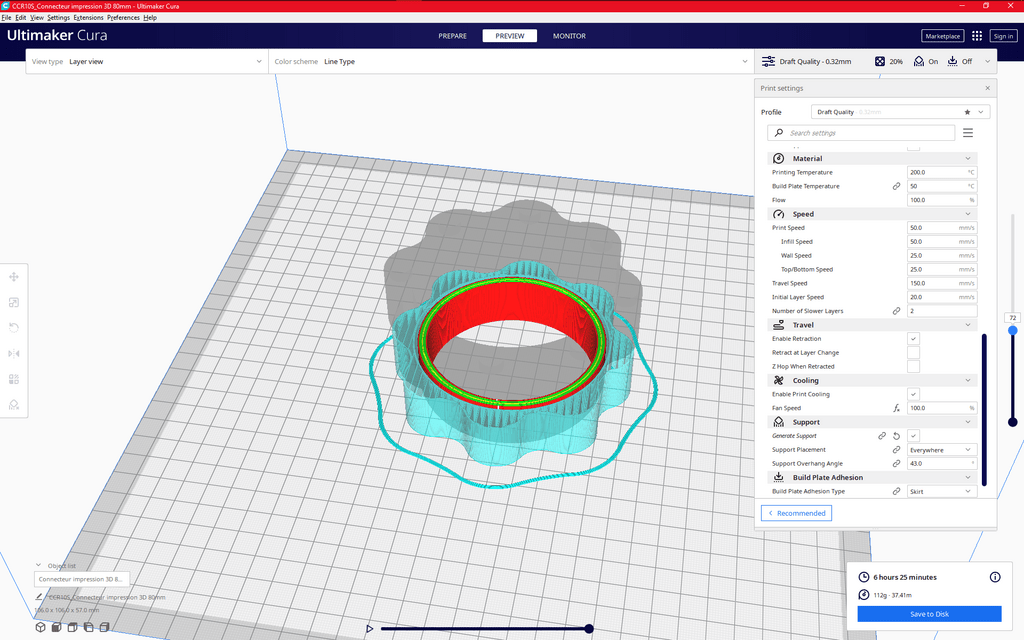This screenshot has width=1024, height=640.
Task: Select the Rotate tool in left toolbar
Action: coord(14,328)
